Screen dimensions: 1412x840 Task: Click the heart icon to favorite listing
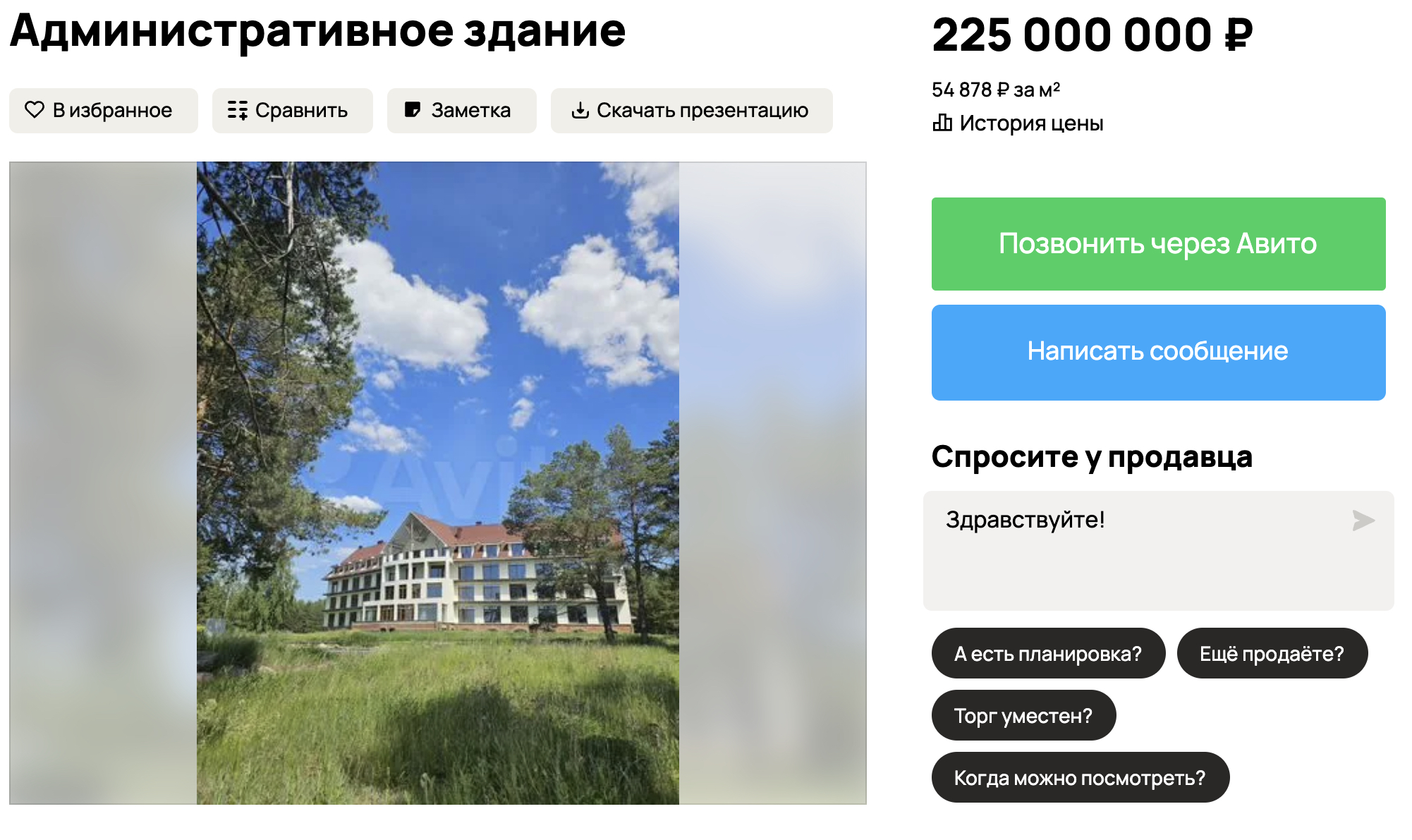35,110
